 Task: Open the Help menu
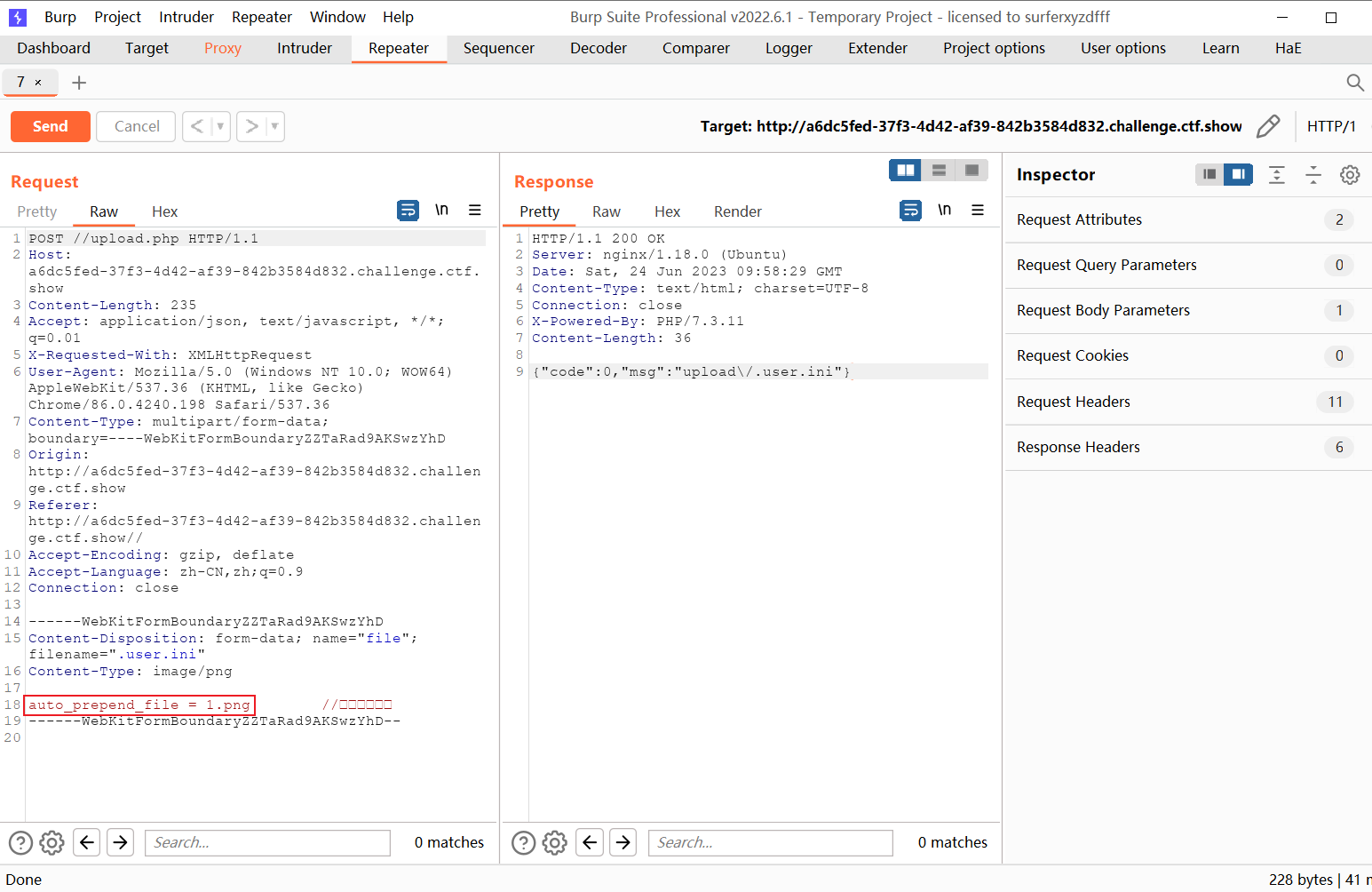point(398,17)
